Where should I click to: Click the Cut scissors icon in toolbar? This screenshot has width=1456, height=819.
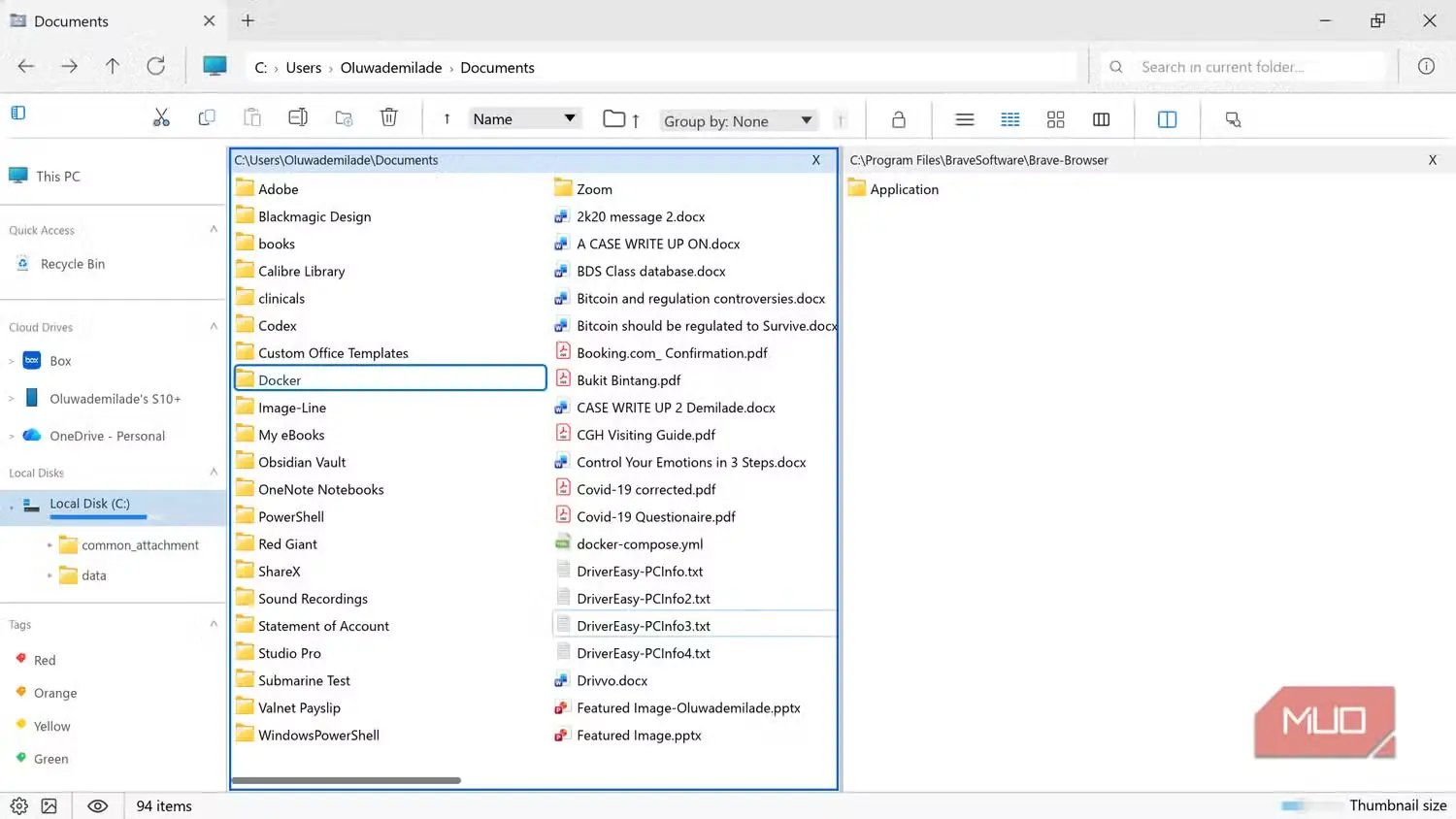click(161, 118)
